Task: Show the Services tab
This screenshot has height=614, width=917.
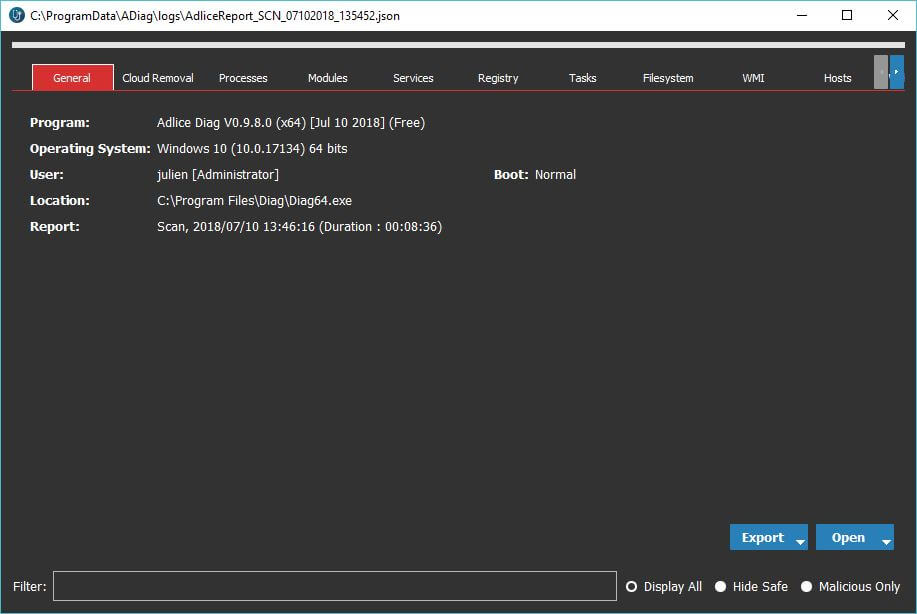Action: (413, 78)
